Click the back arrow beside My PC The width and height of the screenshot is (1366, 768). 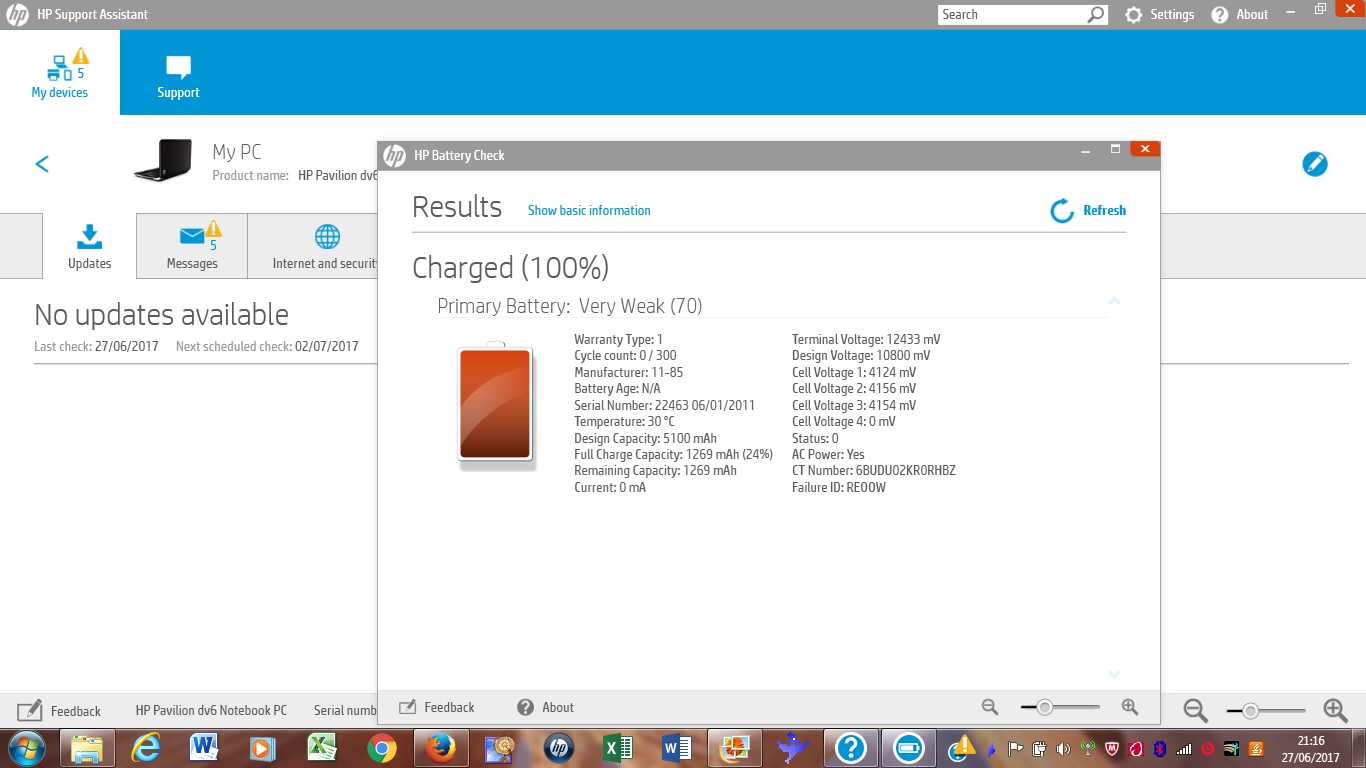pos(42,164)
